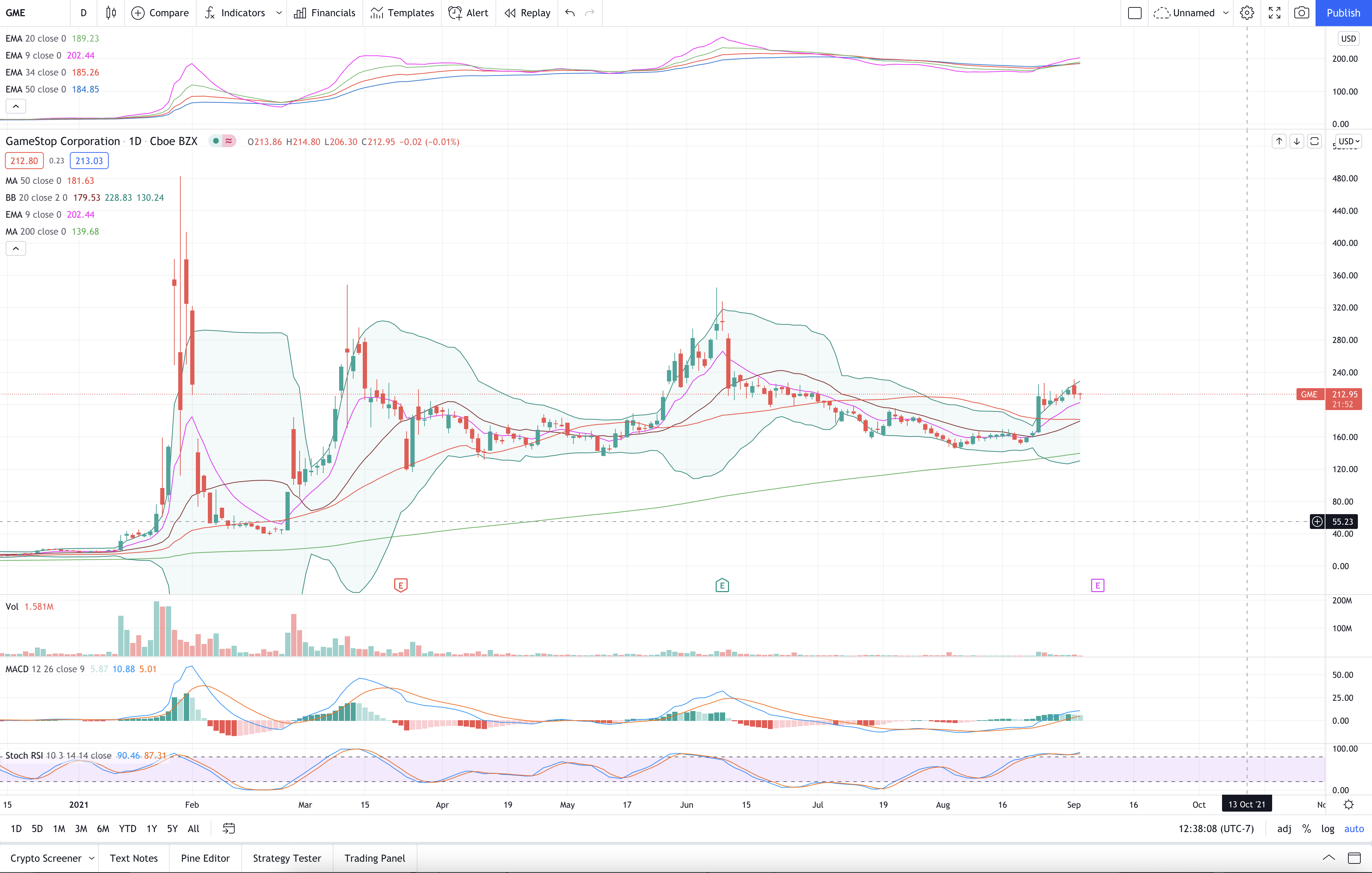
Task: Open the go-to-date calendar icon
Action: click(228, 829)
